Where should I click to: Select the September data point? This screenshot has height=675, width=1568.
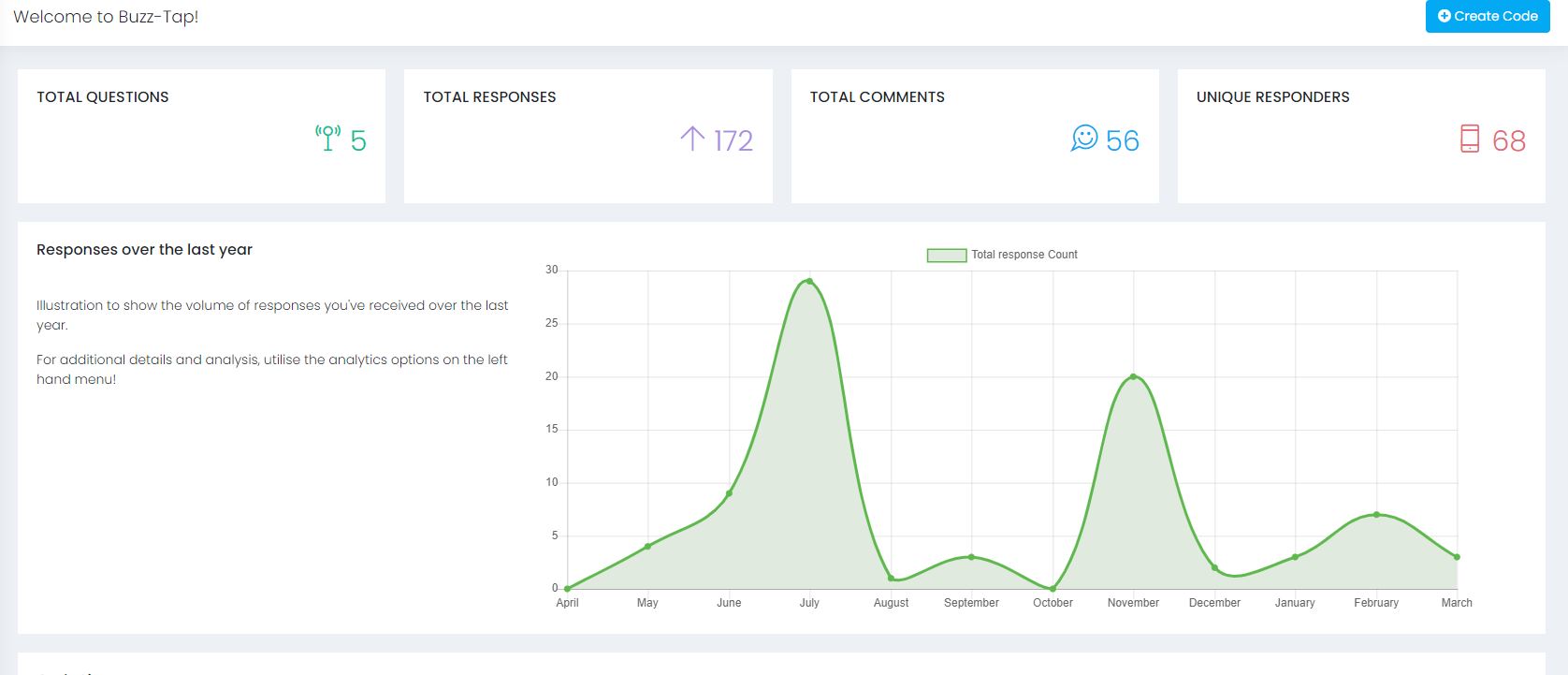pos(971,557)
